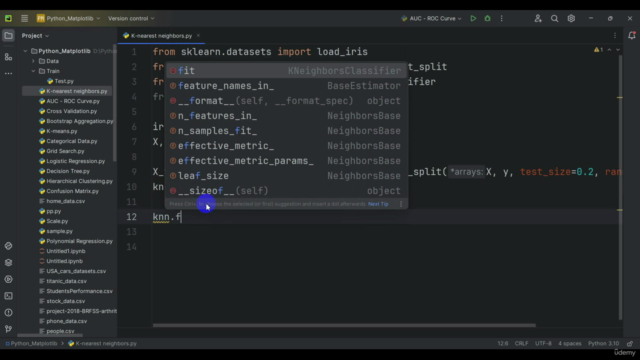Open the Python_Matplotlib project dropdown
This screenshot has height=360, width=640.
pyautogui.click(x=69, y=18)
